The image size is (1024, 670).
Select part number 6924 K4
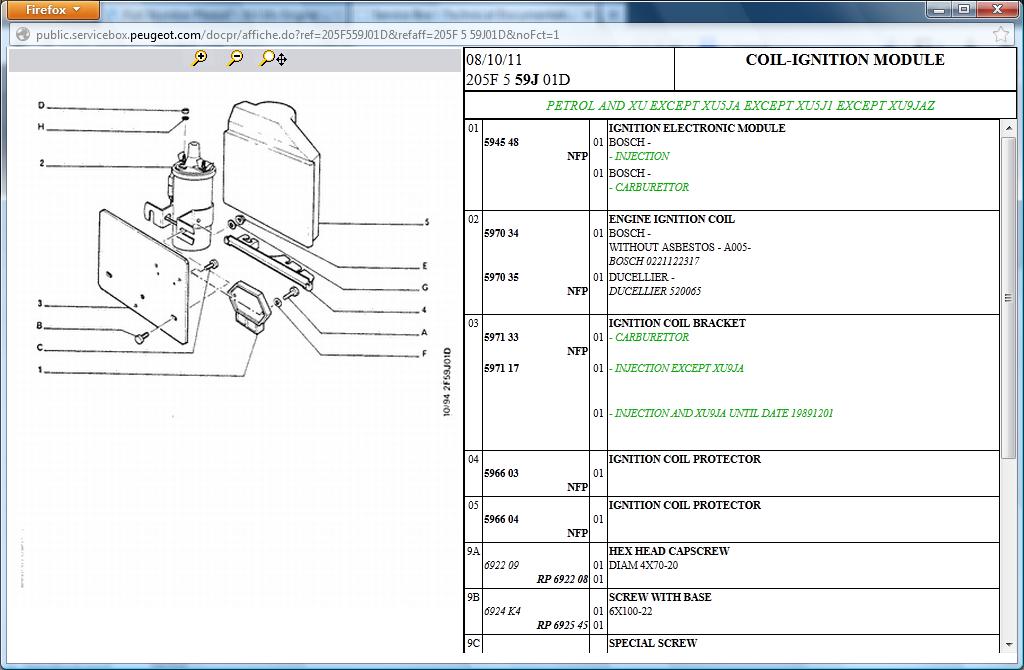(502, 611)
